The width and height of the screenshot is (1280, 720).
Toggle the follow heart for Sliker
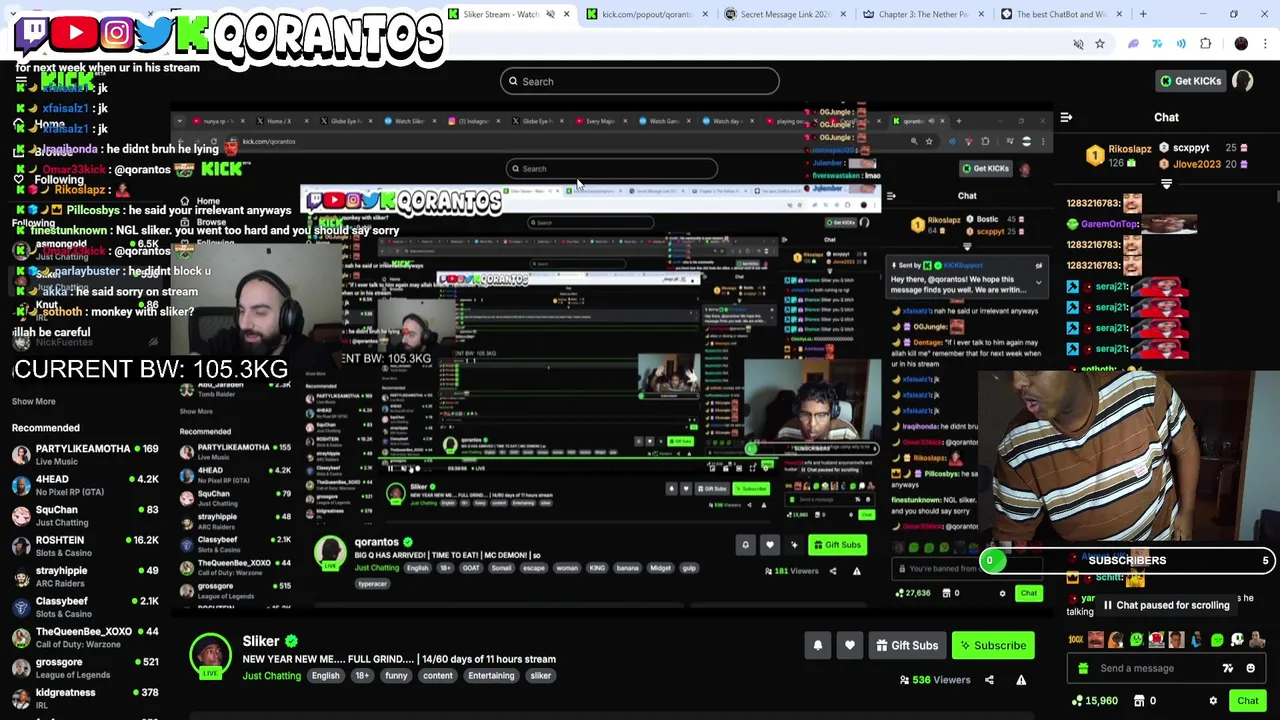click(849, 646)
